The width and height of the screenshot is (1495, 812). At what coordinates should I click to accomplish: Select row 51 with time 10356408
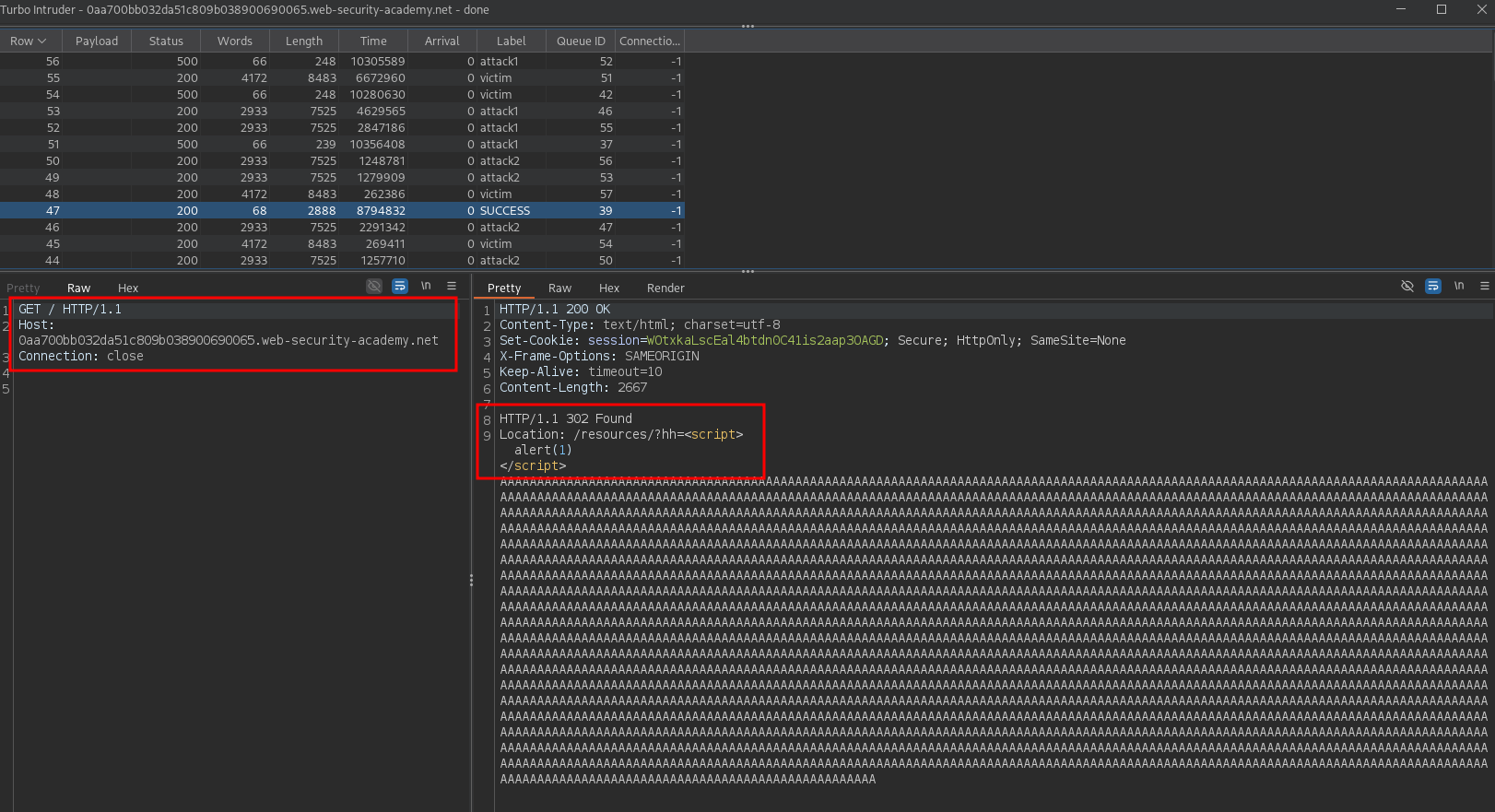point(342,145)
